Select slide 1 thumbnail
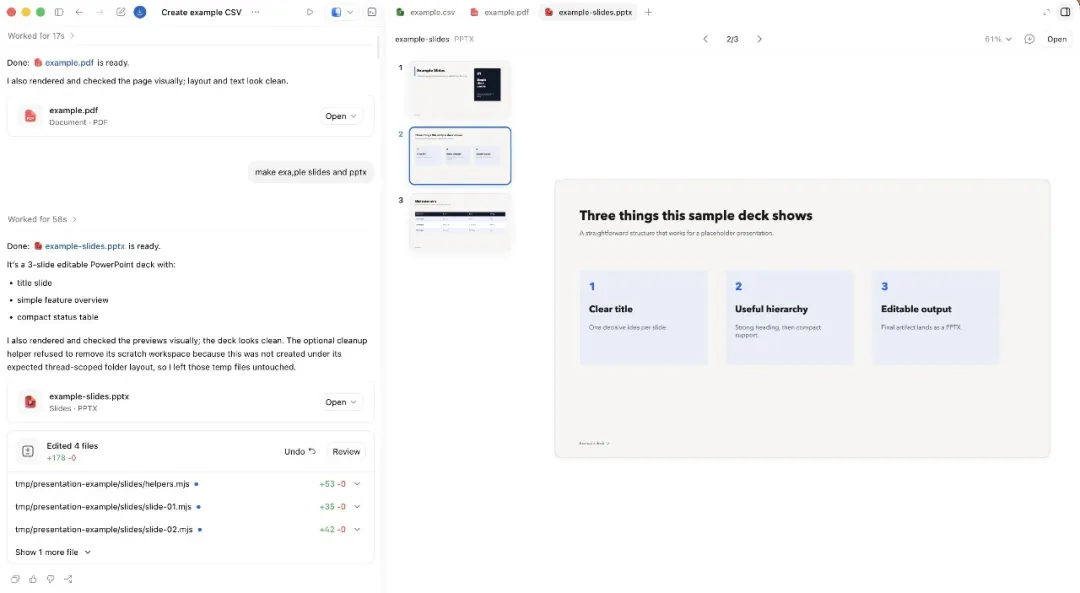Screen dimensions: 1080x593 tap(460, 89)
